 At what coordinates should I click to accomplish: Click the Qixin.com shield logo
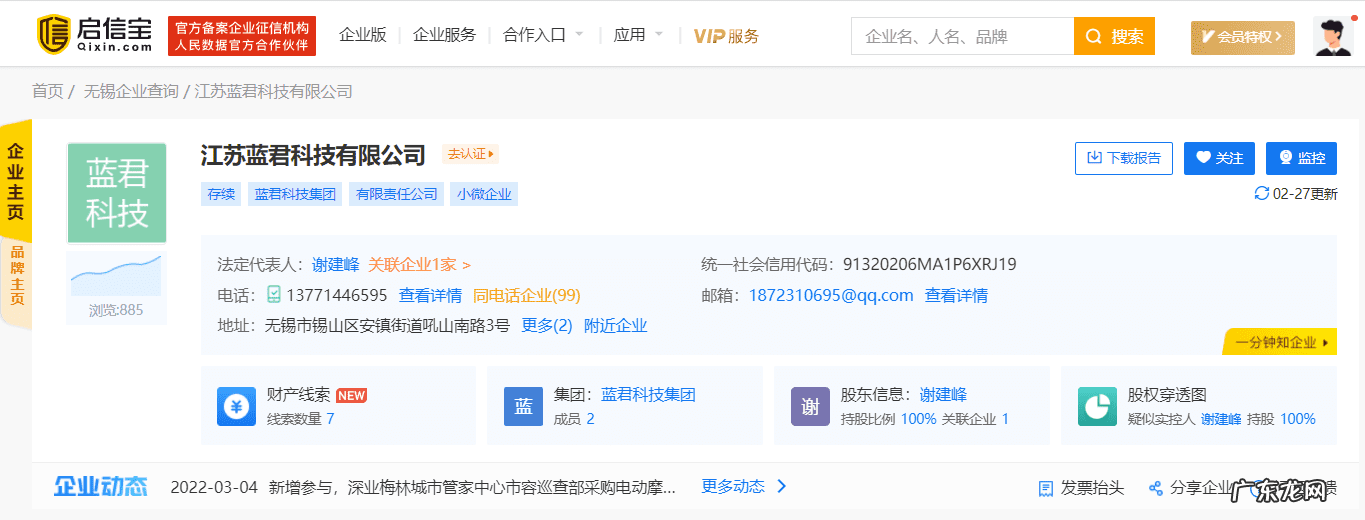tap(52, 35)
